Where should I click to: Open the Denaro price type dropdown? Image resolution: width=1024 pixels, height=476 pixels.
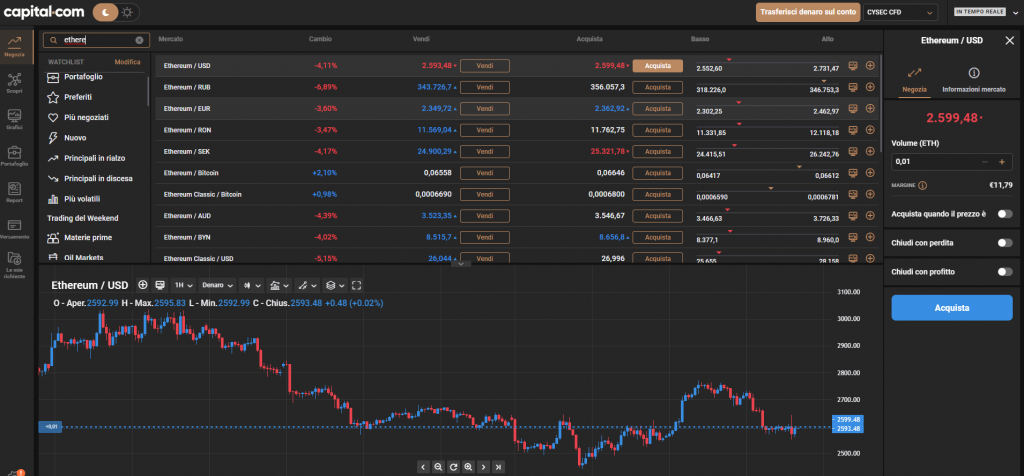coord(217,285)
